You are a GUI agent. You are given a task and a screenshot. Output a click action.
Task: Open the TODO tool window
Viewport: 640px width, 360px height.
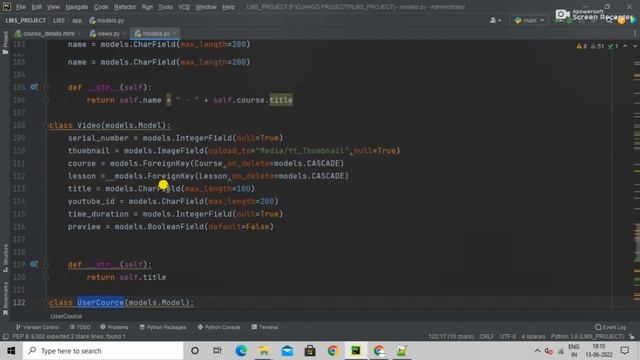tap(80, 327)
